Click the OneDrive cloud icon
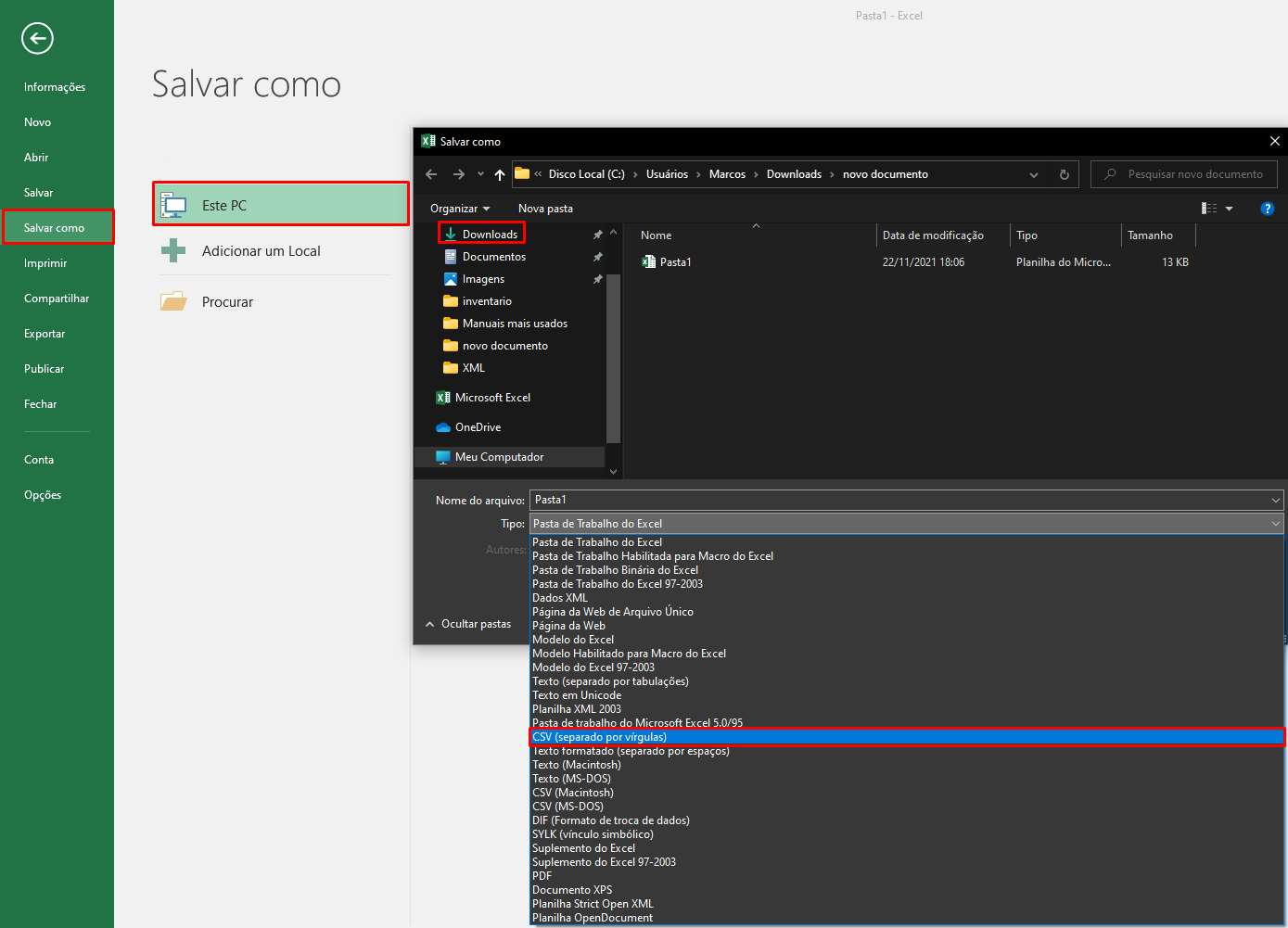 pos(443,427)
